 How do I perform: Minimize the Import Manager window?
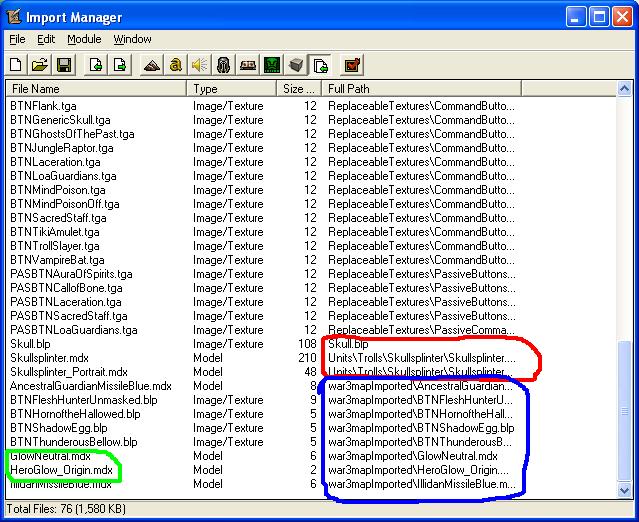pos(576,17)
